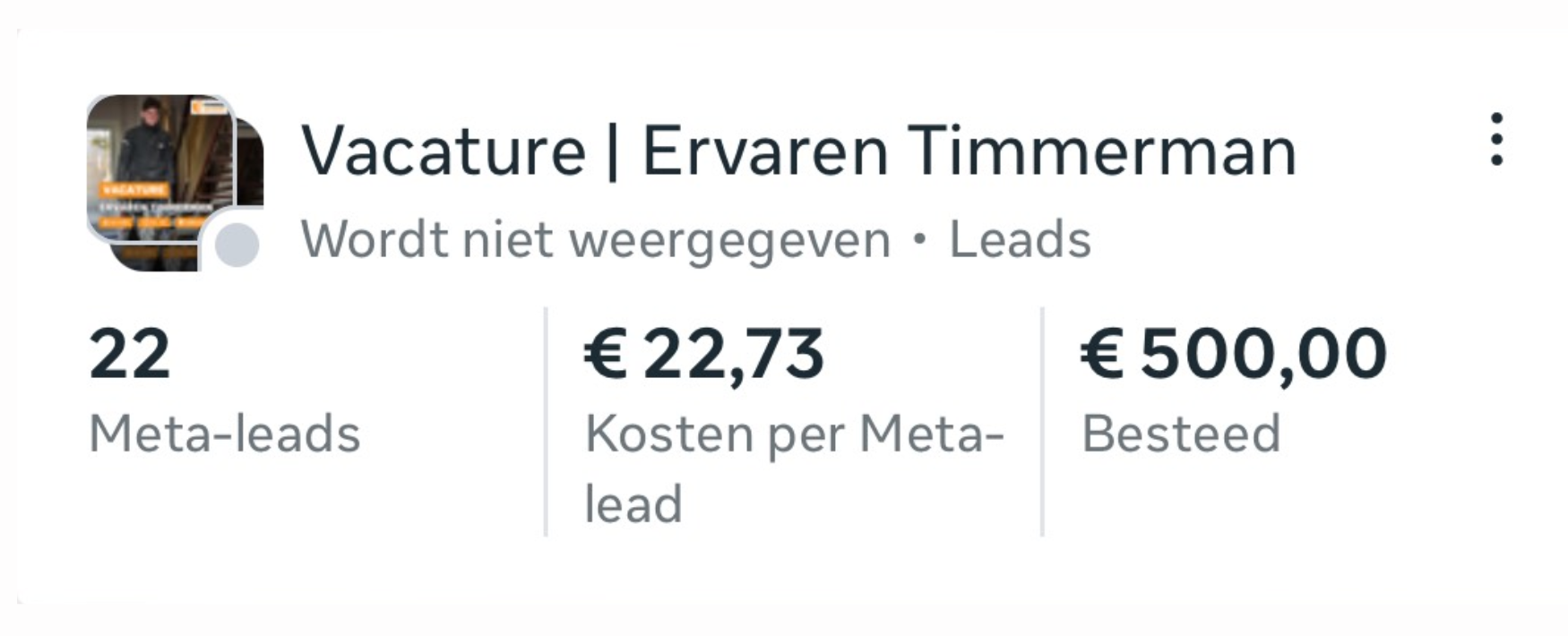
Task: Click the orange Vacature badge in thumbnail
Action: 134,190
